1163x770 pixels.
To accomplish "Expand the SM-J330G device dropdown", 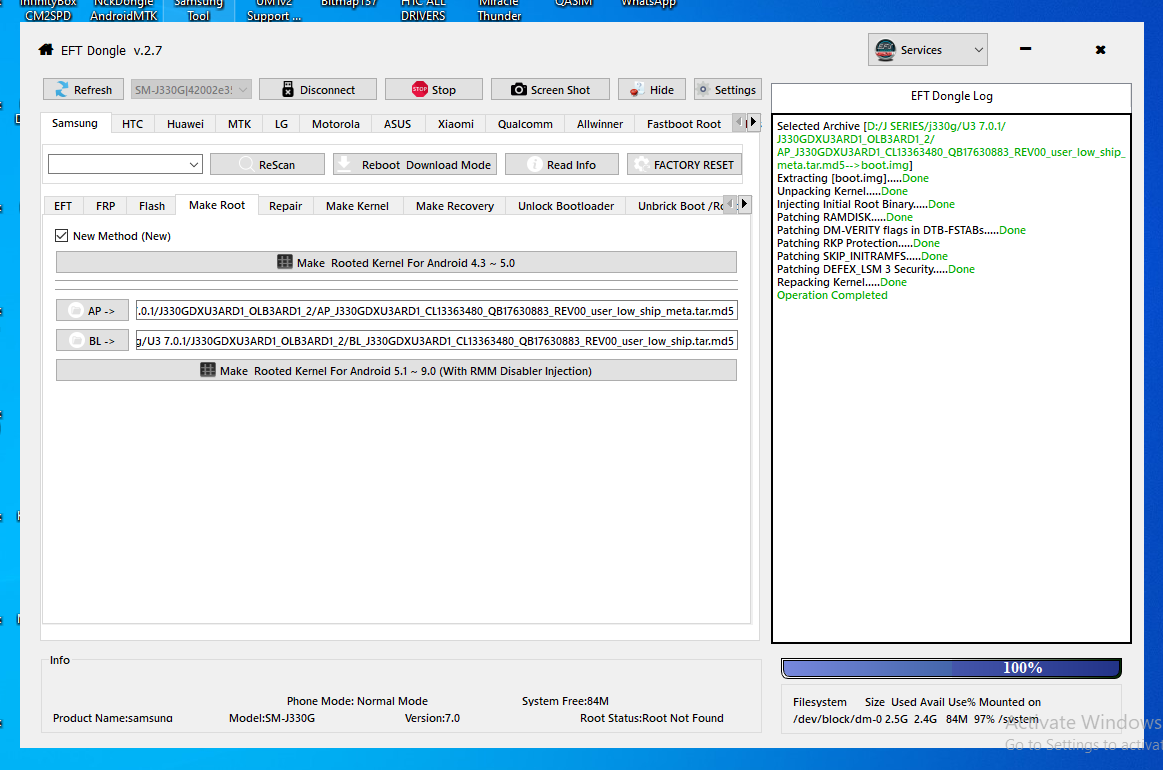I will coord(191,89).
